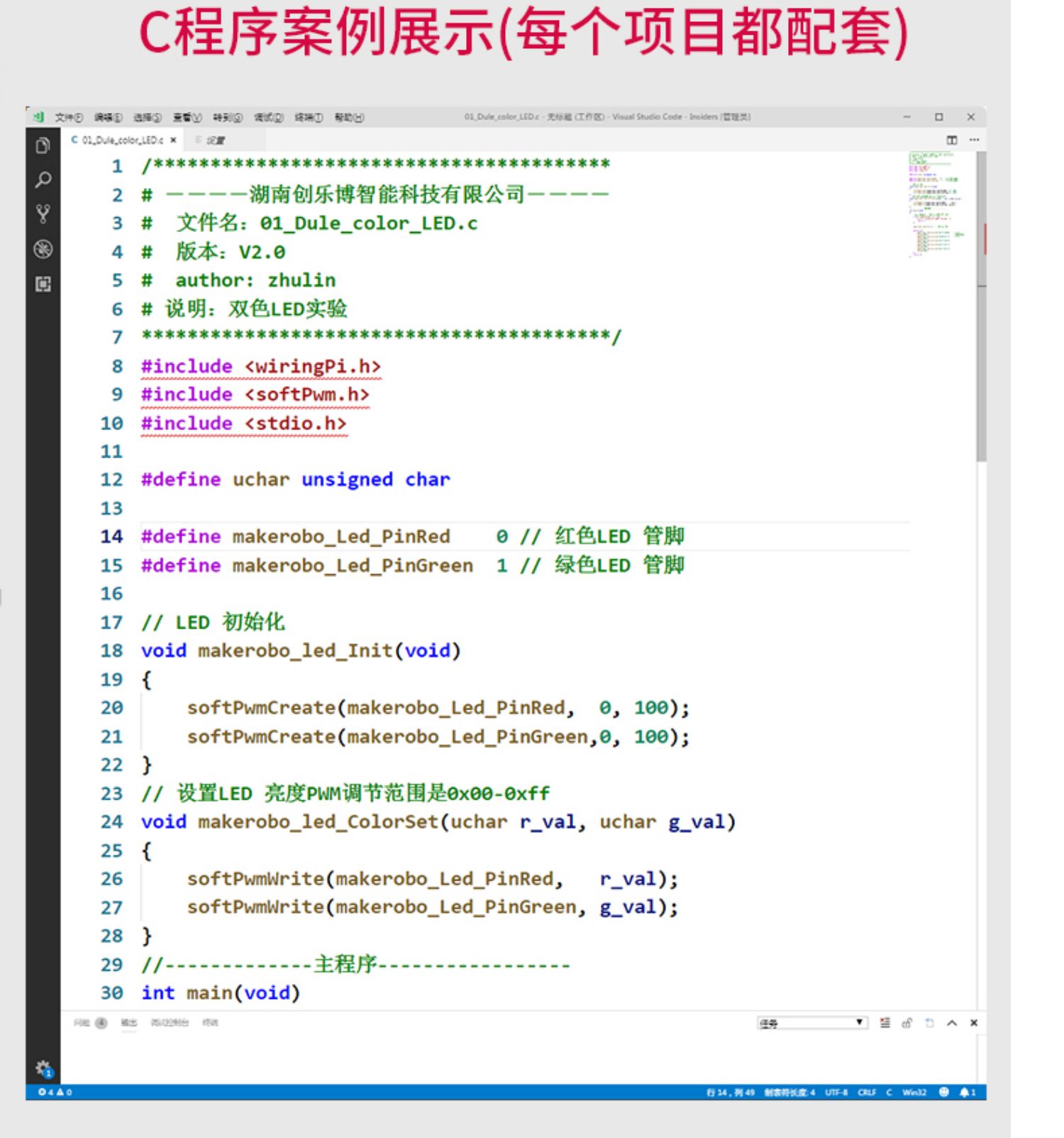Select the 输出 output panel tab

[x=128, y=1022]
